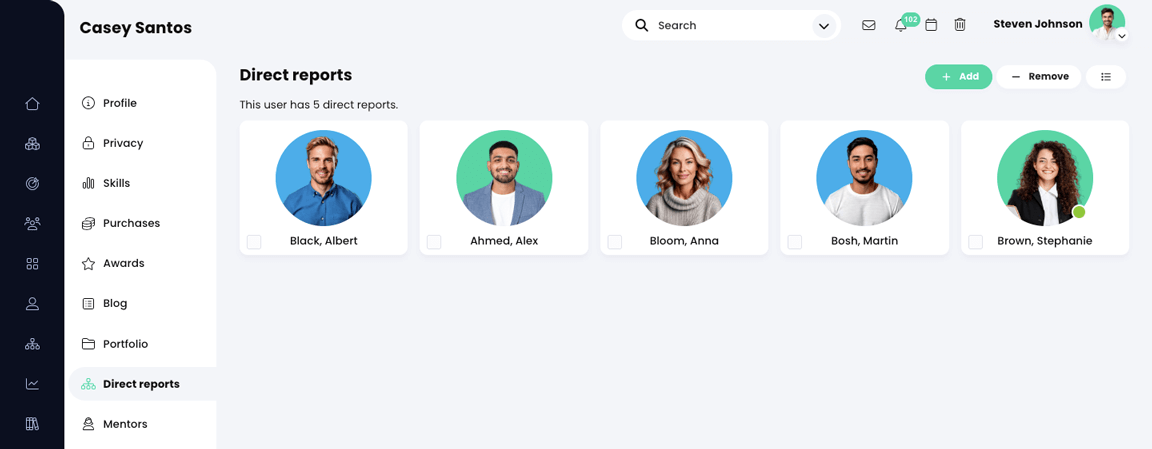
Task: Open the user menu chevron under avatar
Action: click(1122, 36)
